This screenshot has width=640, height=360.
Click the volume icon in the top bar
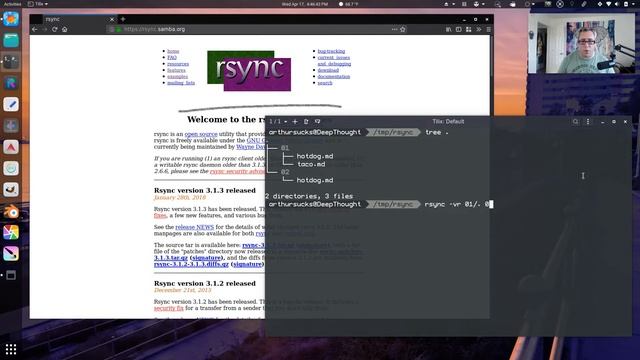[617, 4]
